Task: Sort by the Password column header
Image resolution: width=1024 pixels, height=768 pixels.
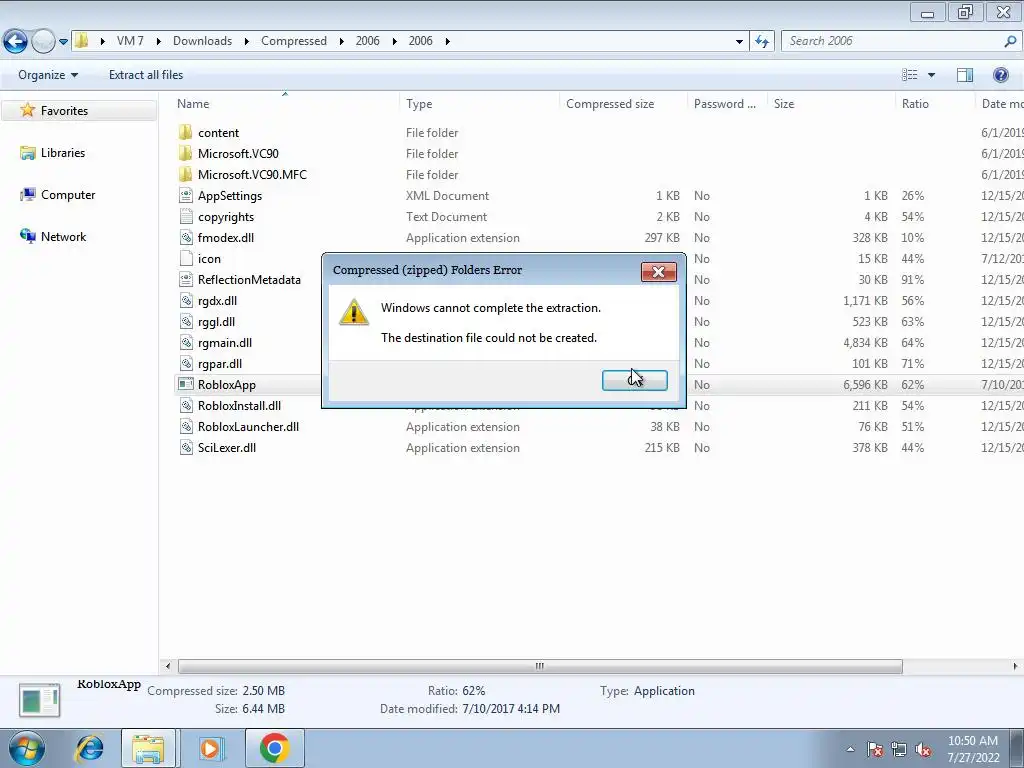Action: pyautogui.click(x=727, y=104)
